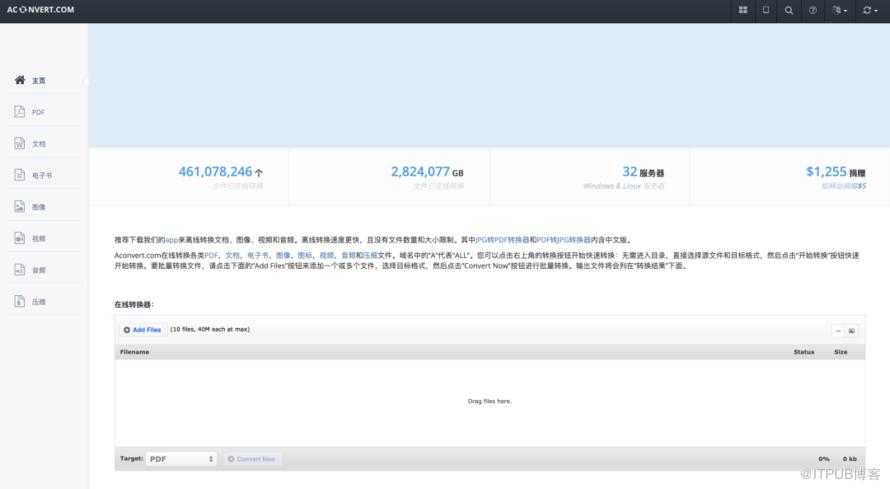The image size is (890, 489).
Task: Click the Drag files here drop area
Action: (x=489, y=401)
